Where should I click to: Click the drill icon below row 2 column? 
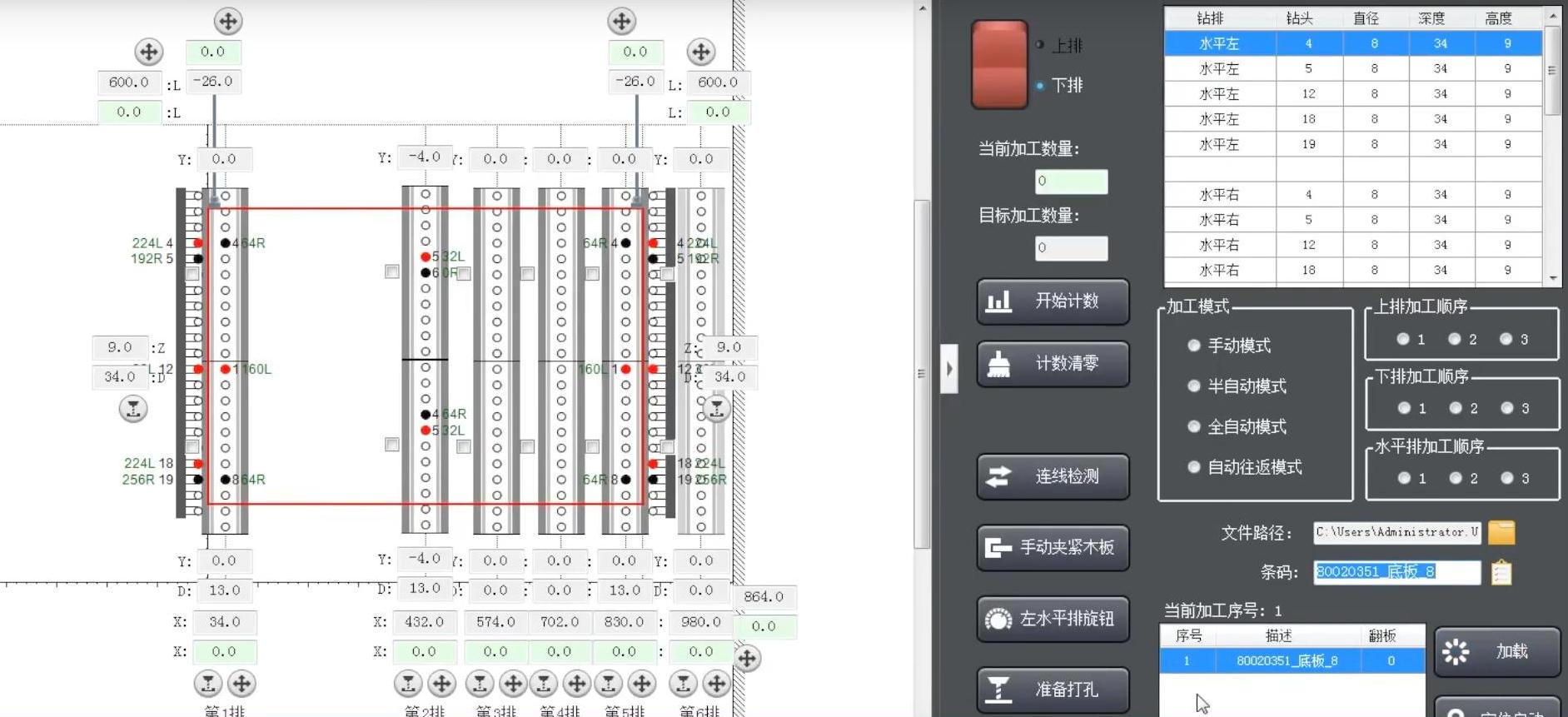pyautogui.click(x=408, y=684)
